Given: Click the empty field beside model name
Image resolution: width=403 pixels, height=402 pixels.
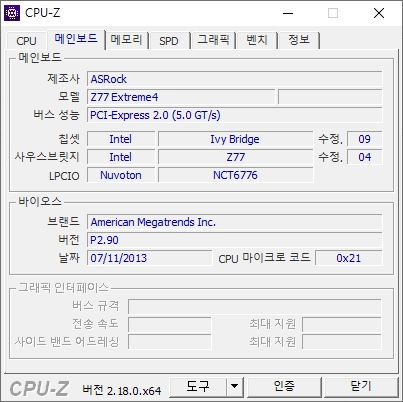Looking at the screenshot, I should coord(330,97).
